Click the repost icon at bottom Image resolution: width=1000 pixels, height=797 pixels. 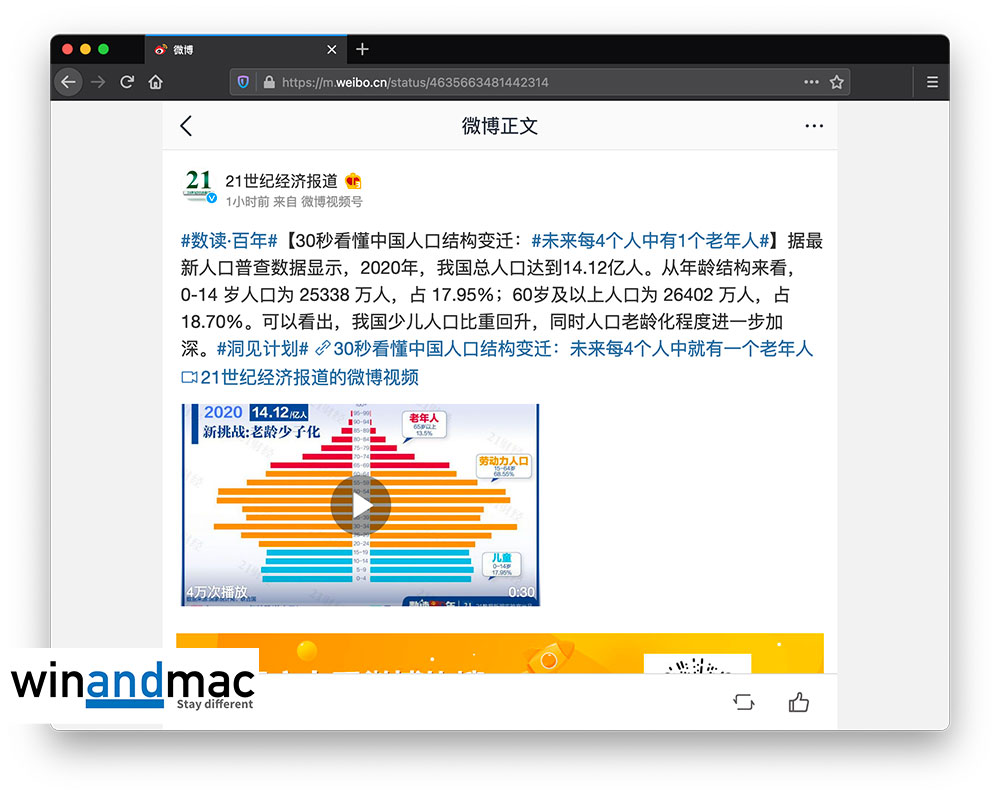(x=744, y=702)
